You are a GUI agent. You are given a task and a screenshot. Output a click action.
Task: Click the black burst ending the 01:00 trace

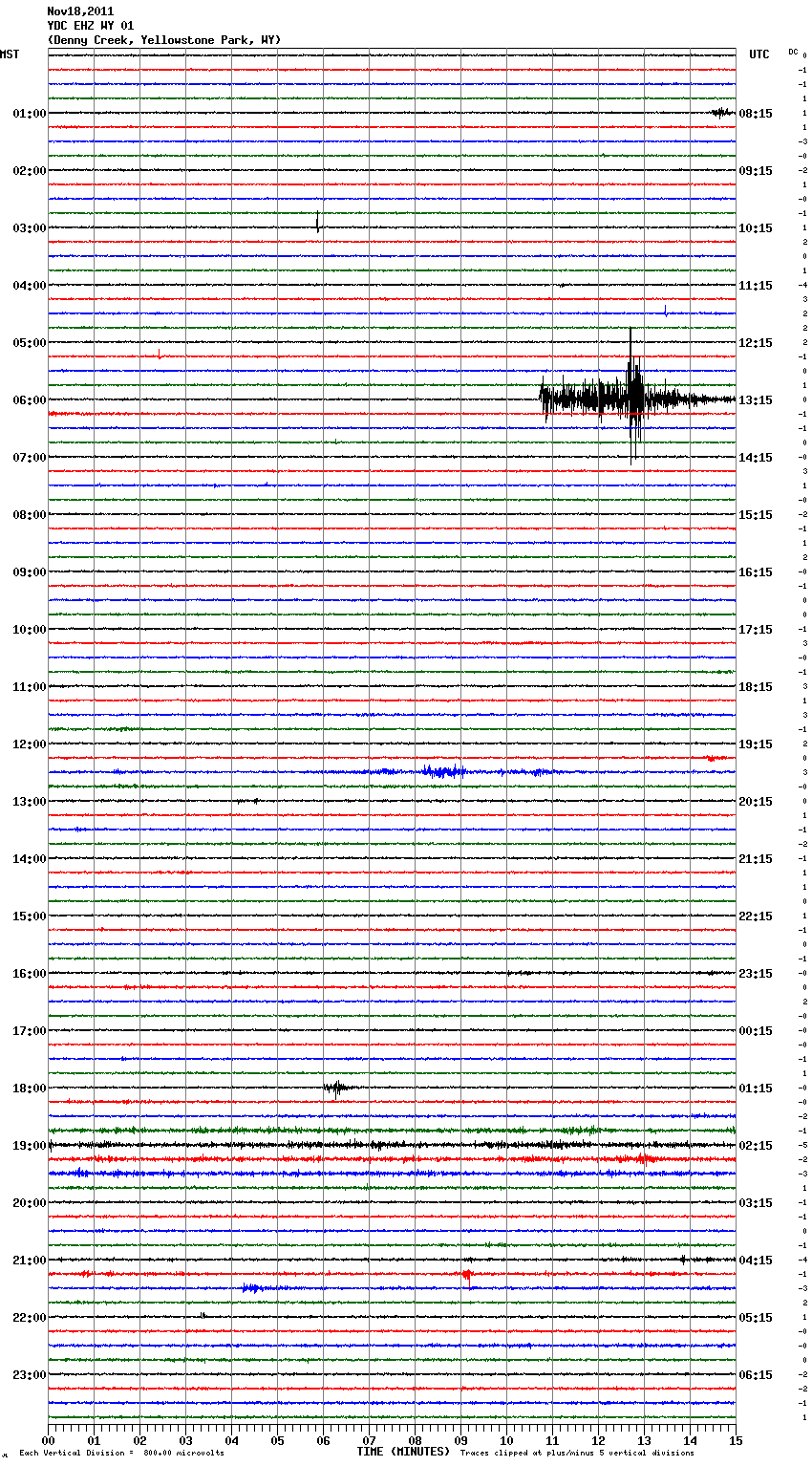722,113
